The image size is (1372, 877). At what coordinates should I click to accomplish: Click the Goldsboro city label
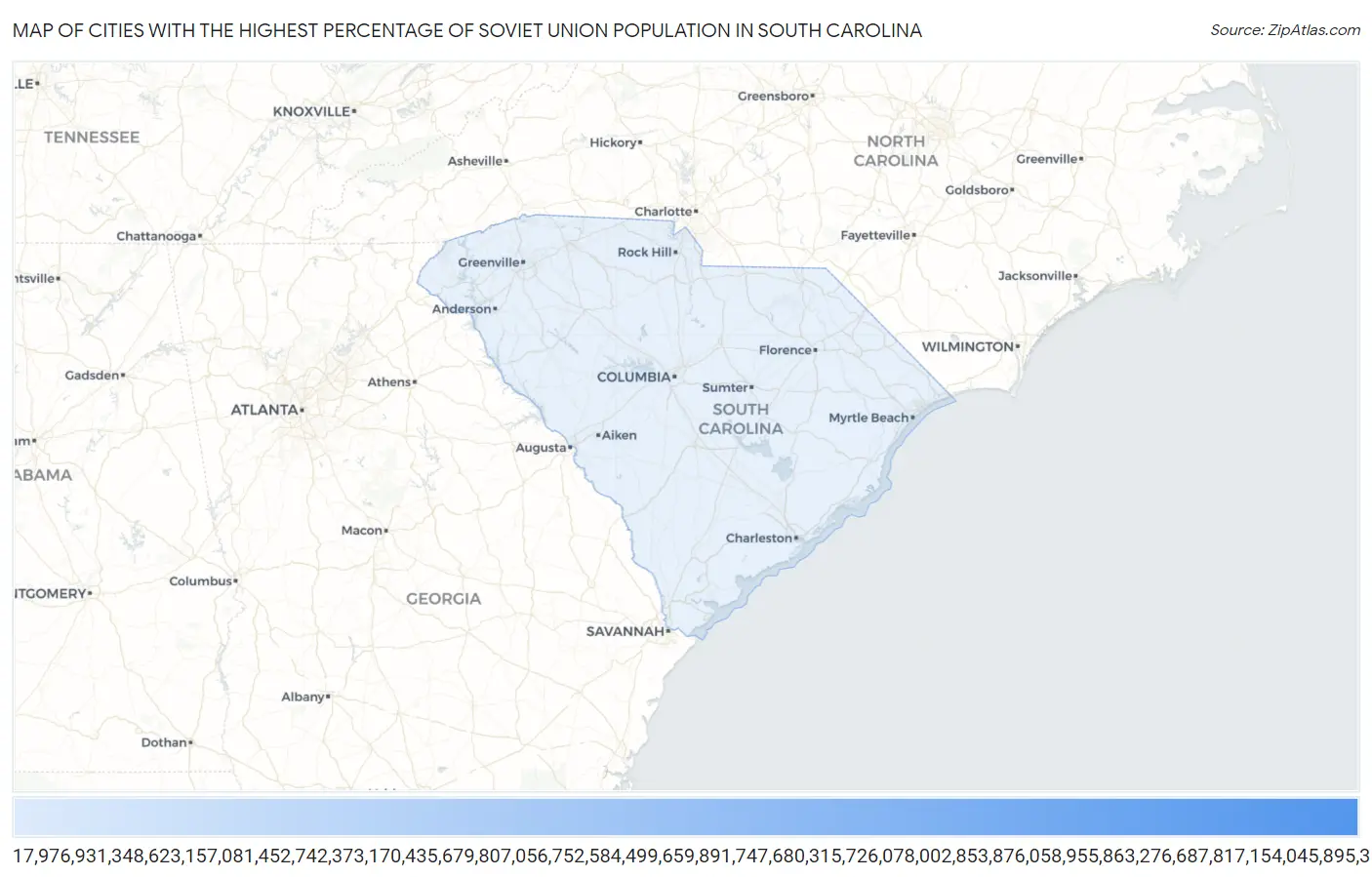click(978, 189)
